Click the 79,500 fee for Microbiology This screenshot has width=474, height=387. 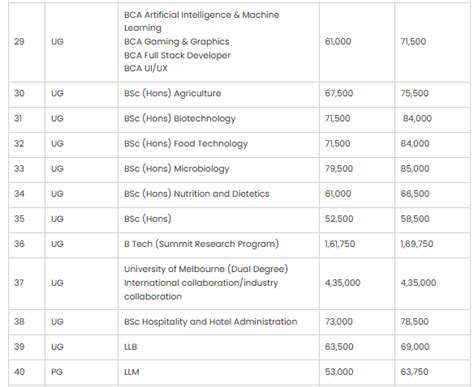click(339, 169)
